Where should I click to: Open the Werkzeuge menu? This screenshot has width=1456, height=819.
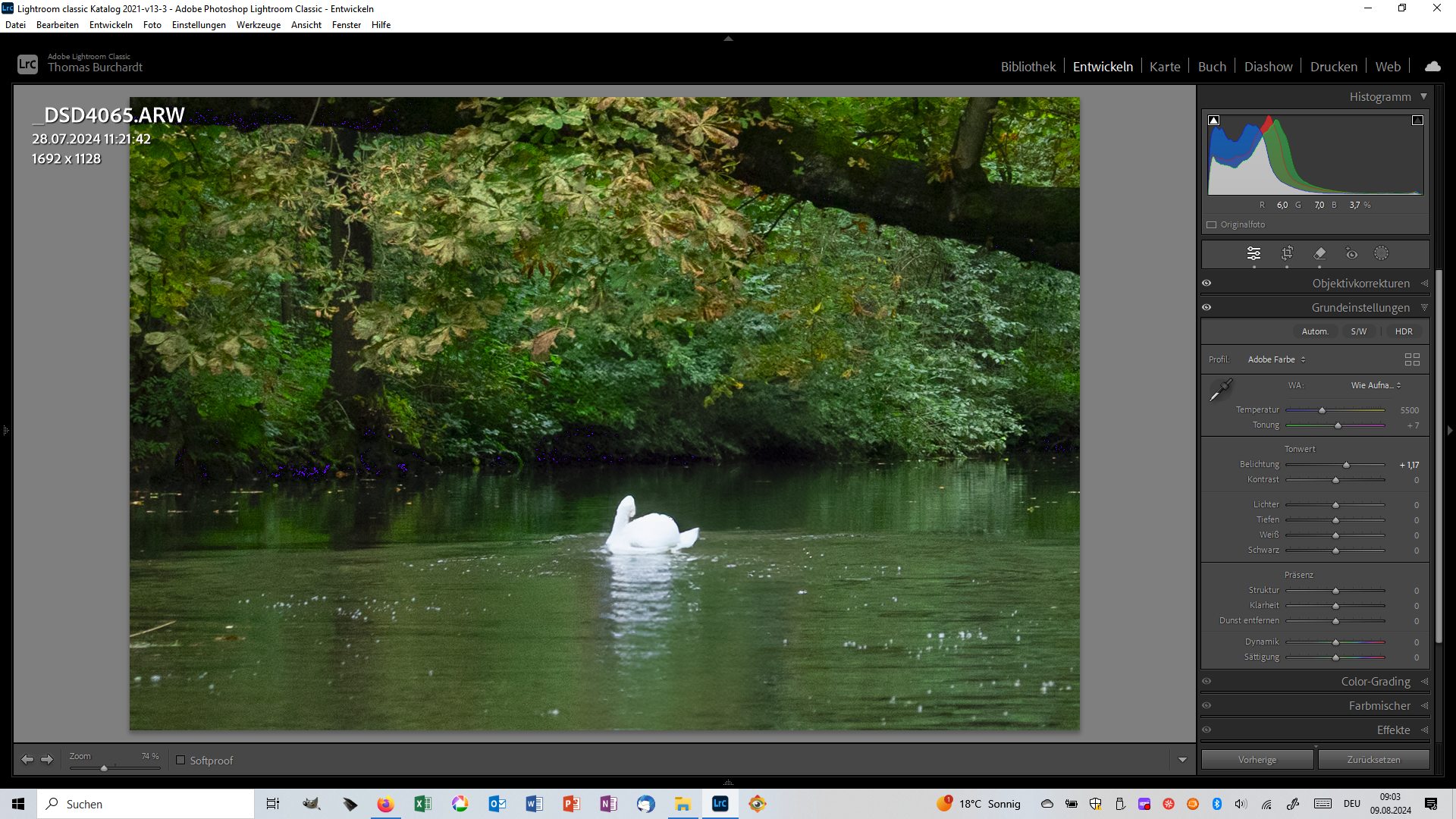[x=258, y=25]
